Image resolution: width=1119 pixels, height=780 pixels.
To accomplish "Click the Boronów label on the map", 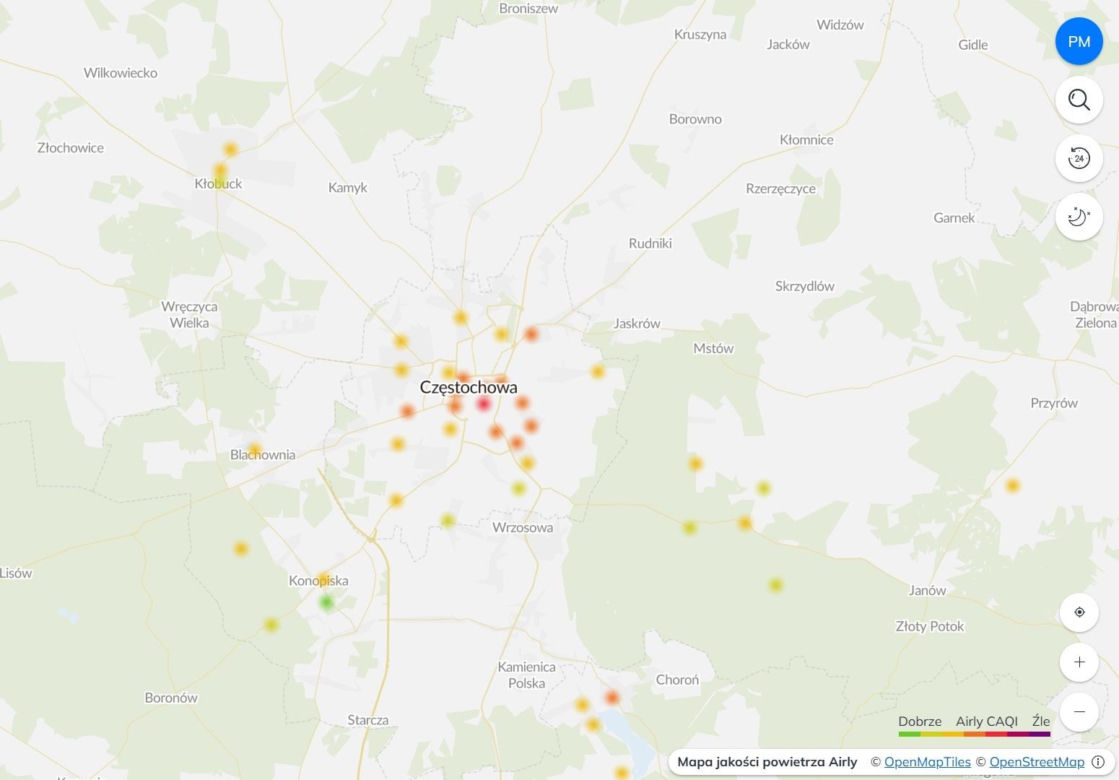I will pyautogui.click(x=171, y=698).
